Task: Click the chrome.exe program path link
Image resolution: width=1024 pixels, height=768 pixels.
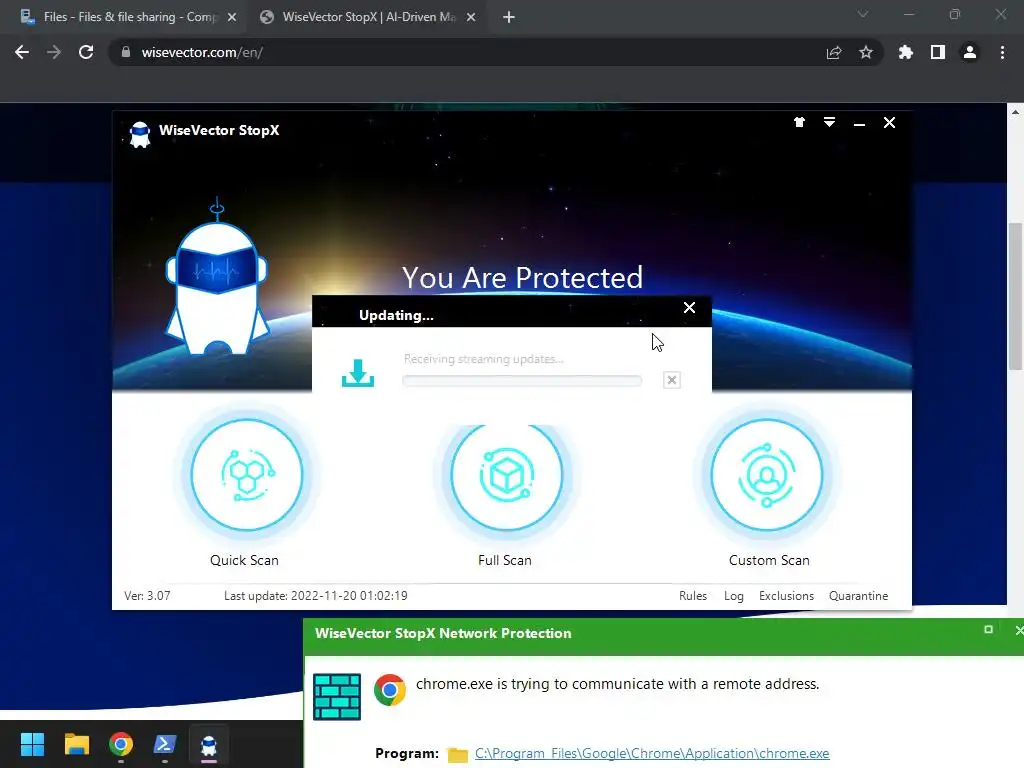Action: coord(652,753)
